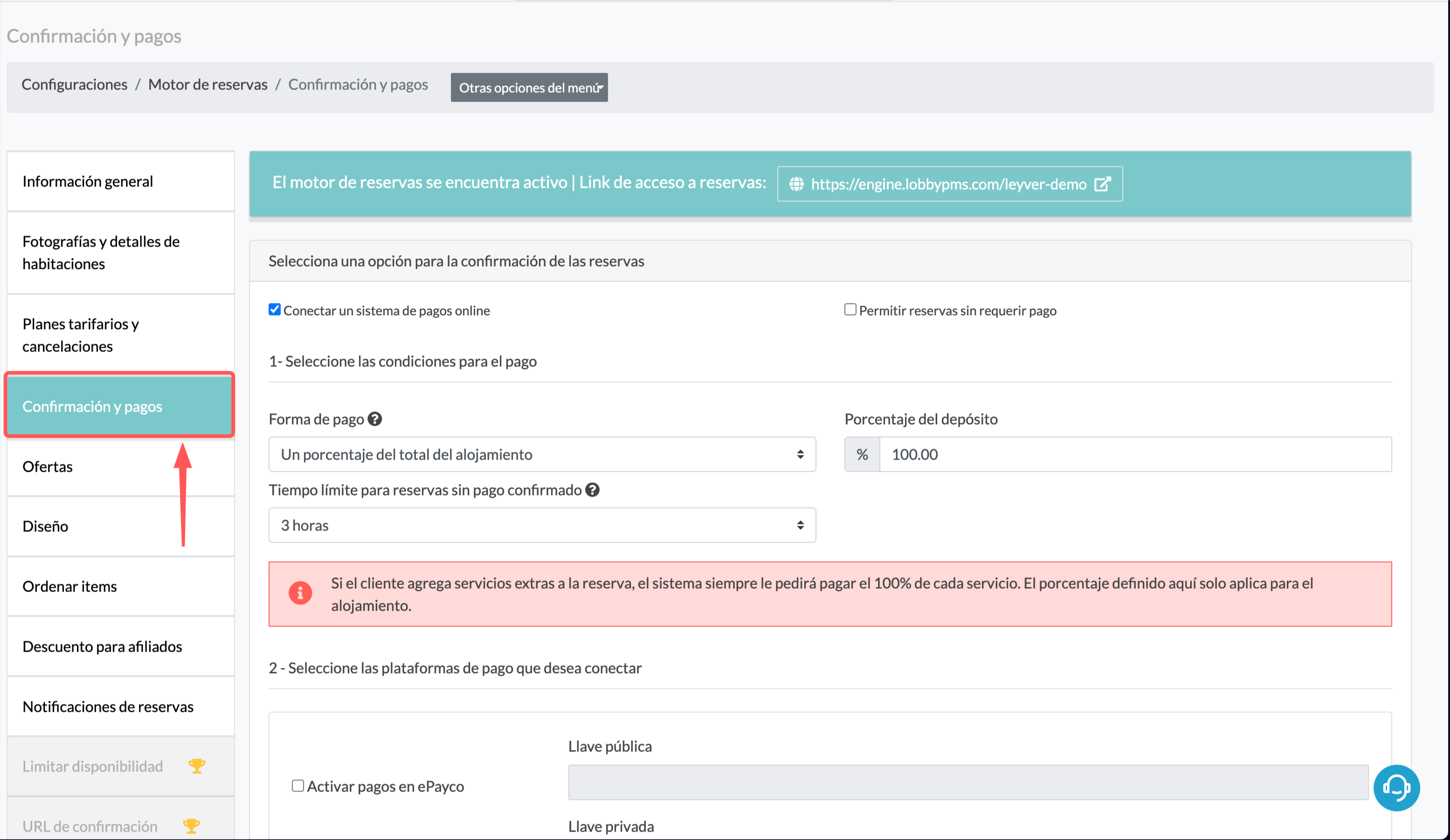Click Selecciona una opción para la confirmación header

click(456, 261)
